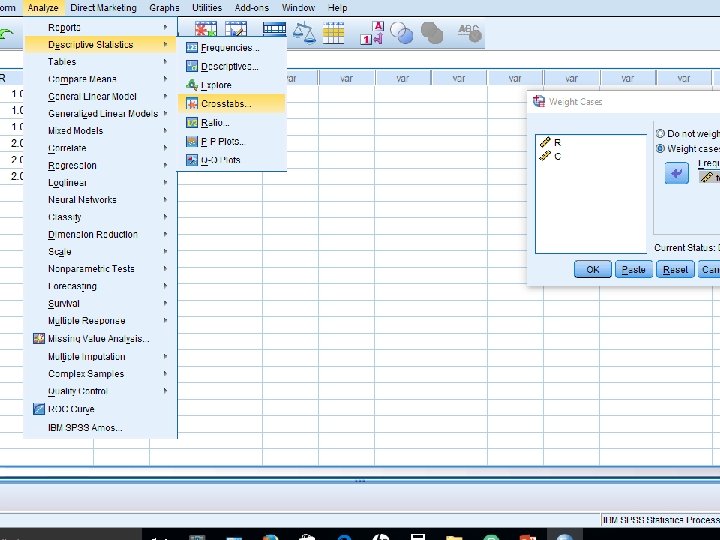Open the Quality Control submenu
Screen dimensions: 720x540
(100, 391)
